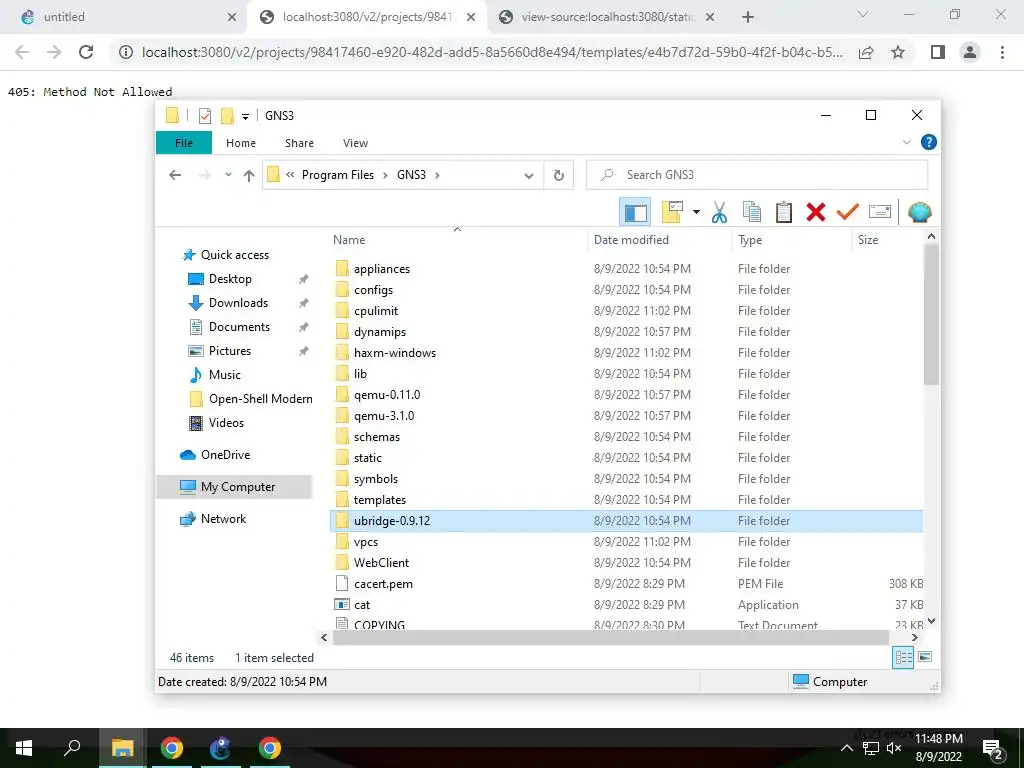Open recent locations dropdown in Explorer
Screen dimensions: 1024x768
[x=228, y=175]
